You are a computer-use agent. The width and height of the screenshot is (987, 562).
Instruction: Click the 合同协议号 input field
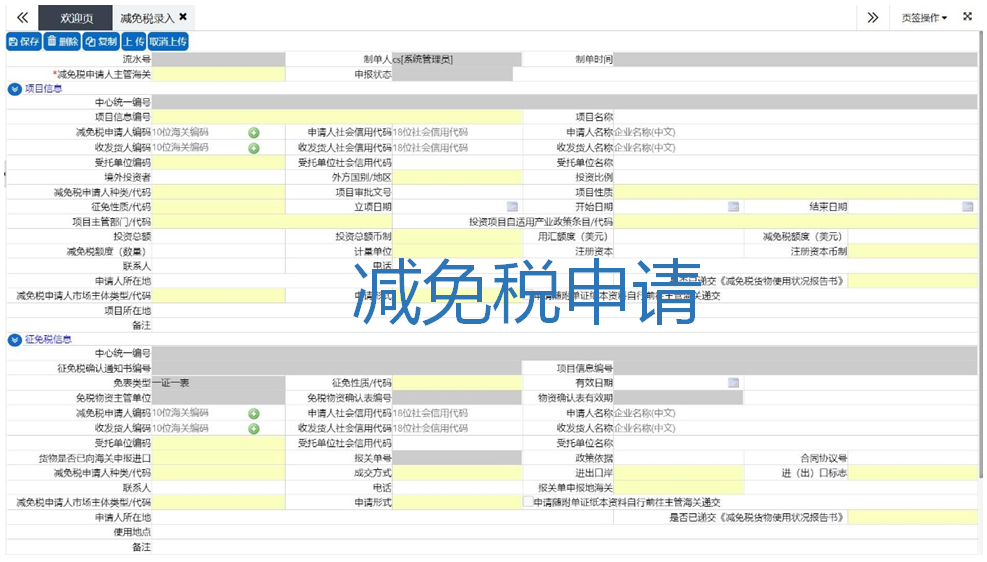(x=913, y=458)
